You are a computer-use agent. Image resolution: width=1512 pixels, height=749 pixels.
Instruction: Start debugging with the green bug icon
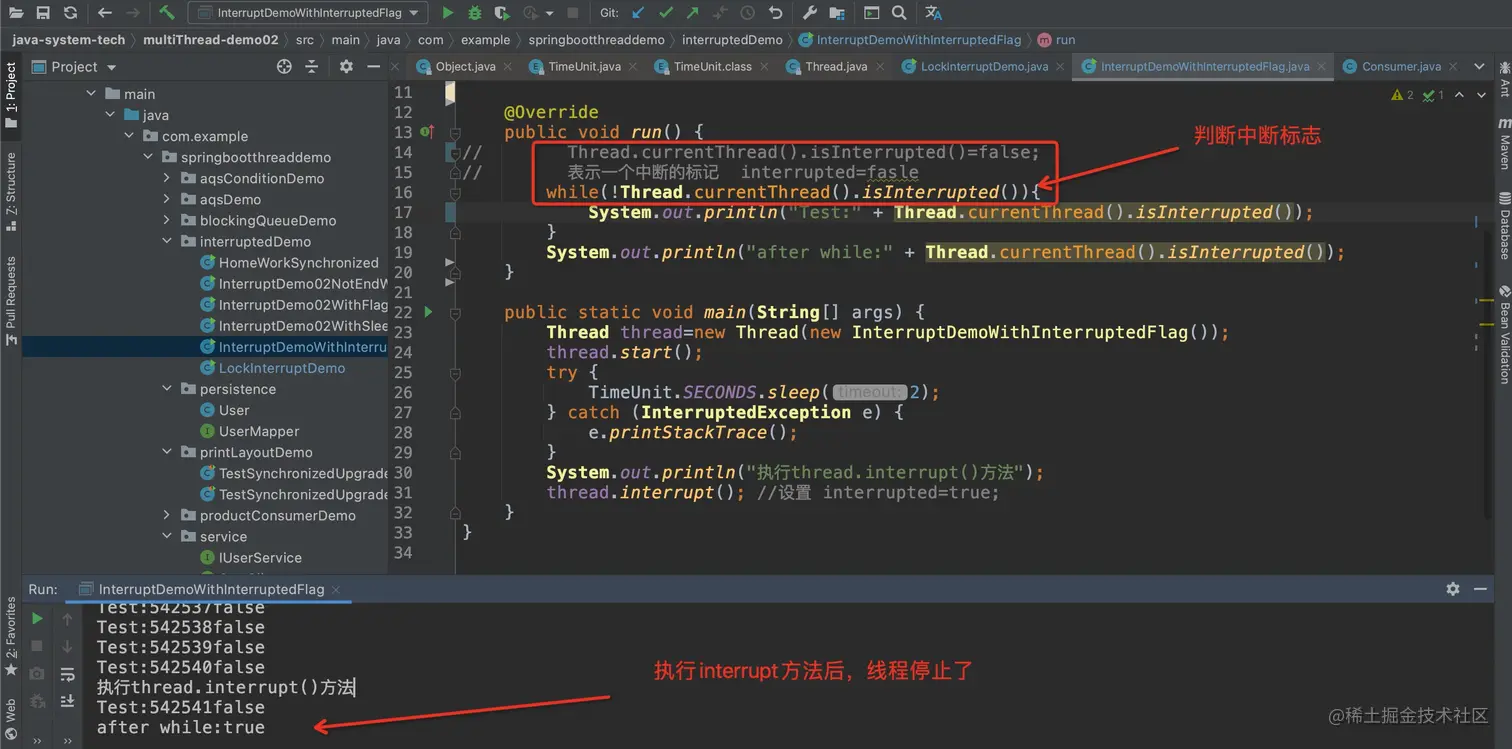[x=475, y=13]
